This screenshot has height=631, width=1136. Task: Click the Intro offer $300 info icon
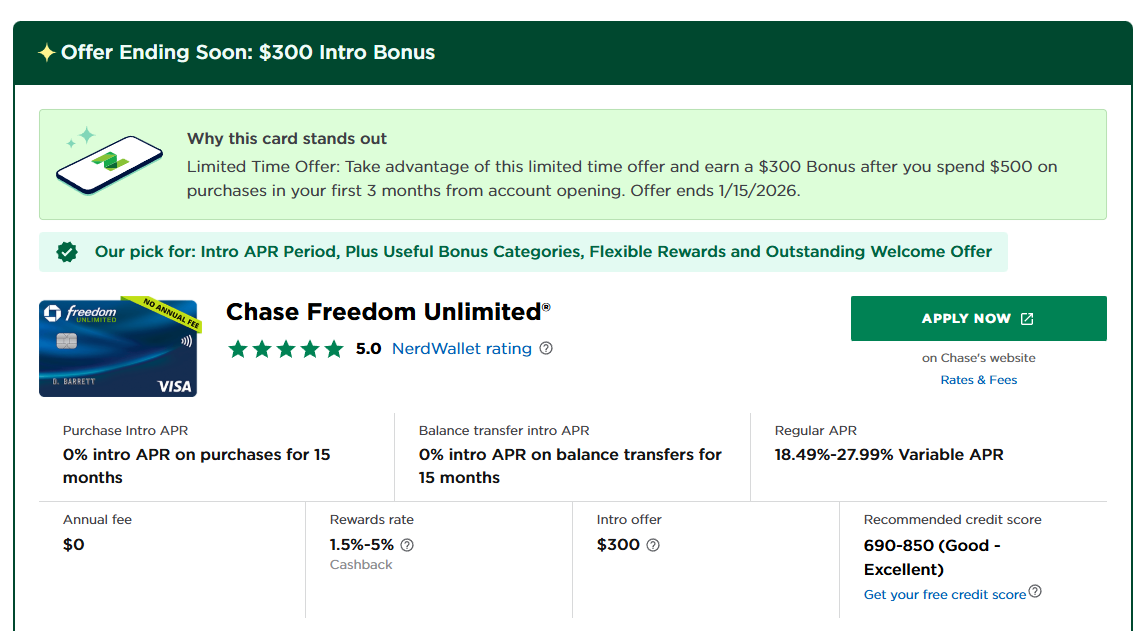click(x=653, y=545)
